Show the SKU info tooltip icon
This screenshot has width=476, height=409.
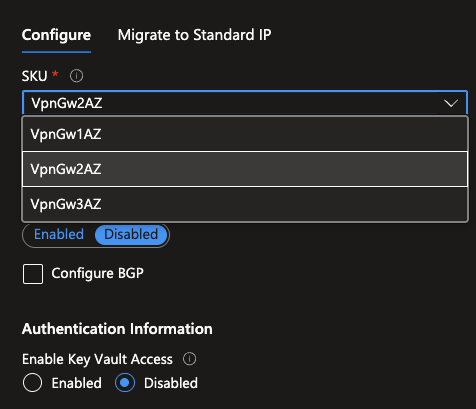[76, 76]
